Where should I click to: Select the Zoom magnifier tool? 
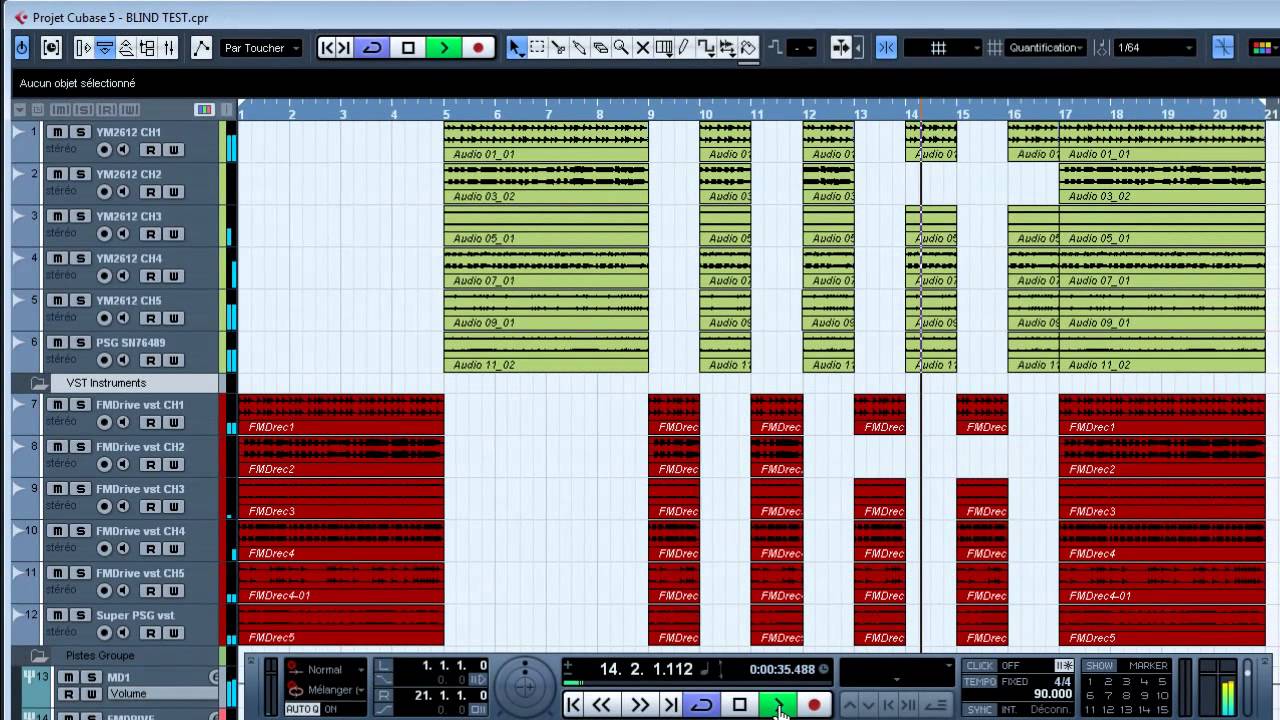(x=621, y=47)
